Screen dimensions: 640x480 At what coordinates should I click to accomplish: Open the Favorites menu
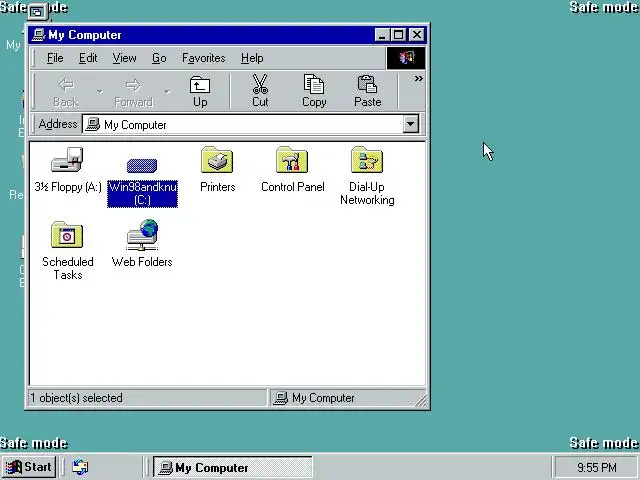tap(203, 58)
